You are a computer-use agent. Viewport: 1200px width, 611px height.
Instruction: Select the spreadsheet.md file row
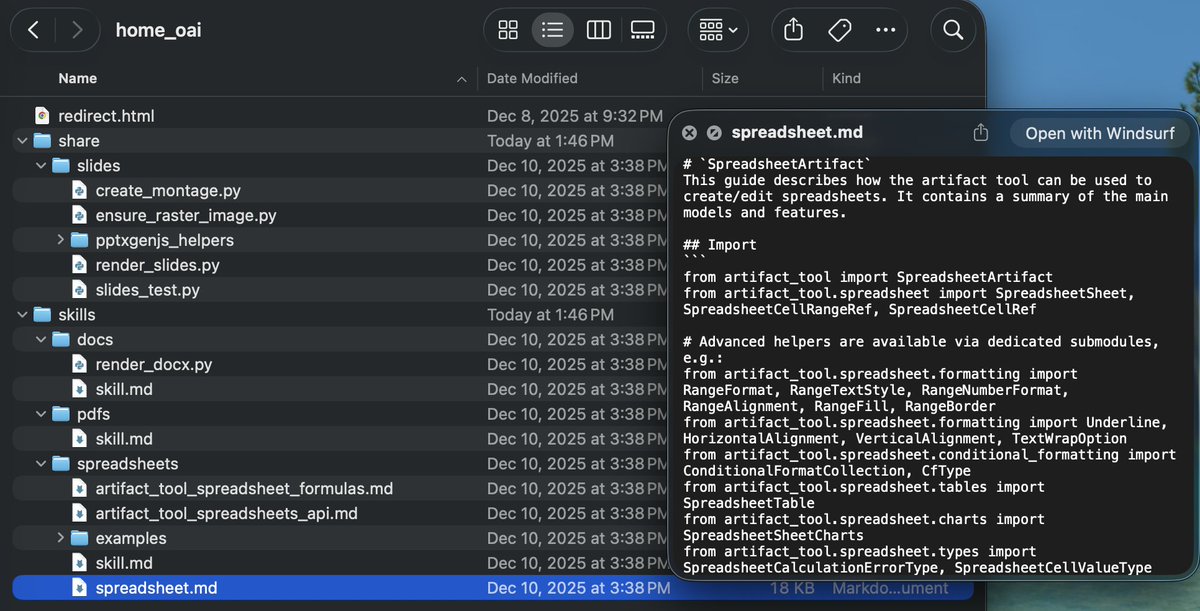pos(492,588)
